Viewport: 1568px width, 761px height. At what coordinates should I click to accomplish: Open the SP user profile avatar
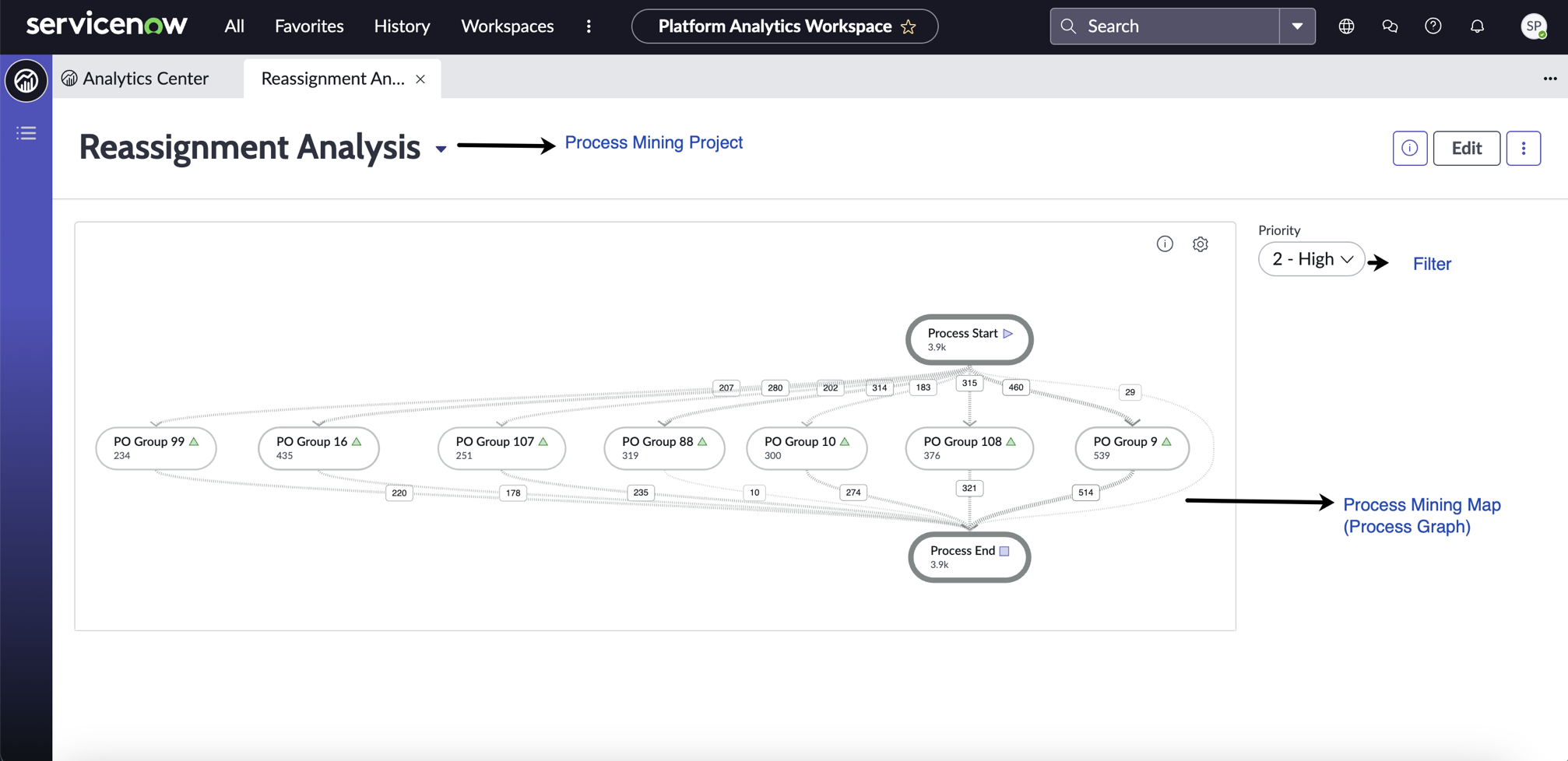click(1534, 26)
